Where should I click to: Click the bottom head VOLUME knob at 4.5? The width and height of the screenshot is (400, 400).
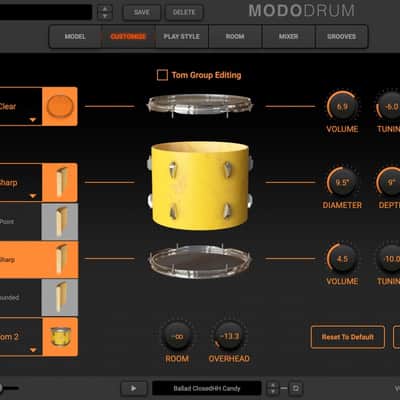tap(342, 259)
